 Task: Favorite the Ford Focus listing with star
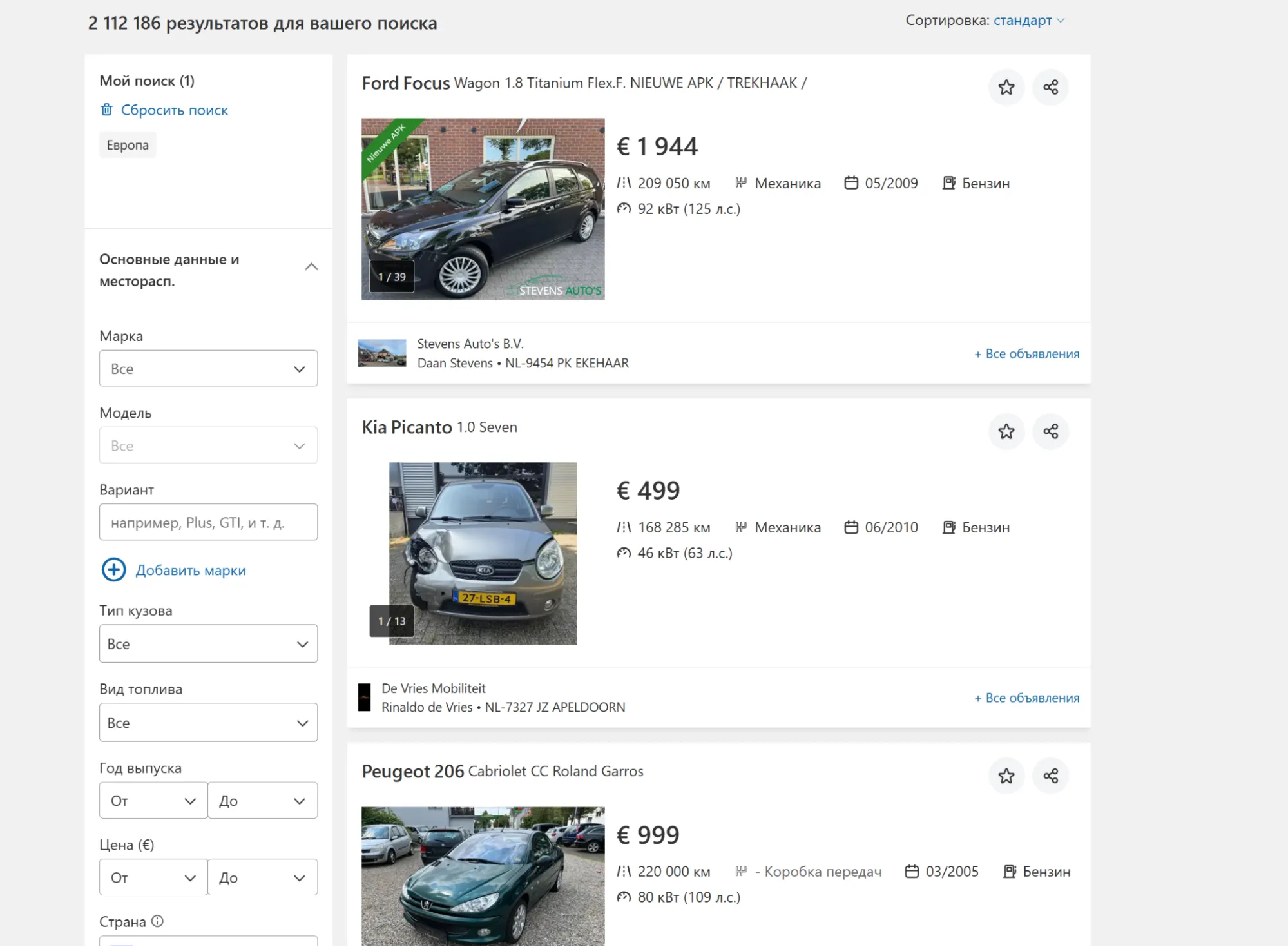[x=1006, y=87]
